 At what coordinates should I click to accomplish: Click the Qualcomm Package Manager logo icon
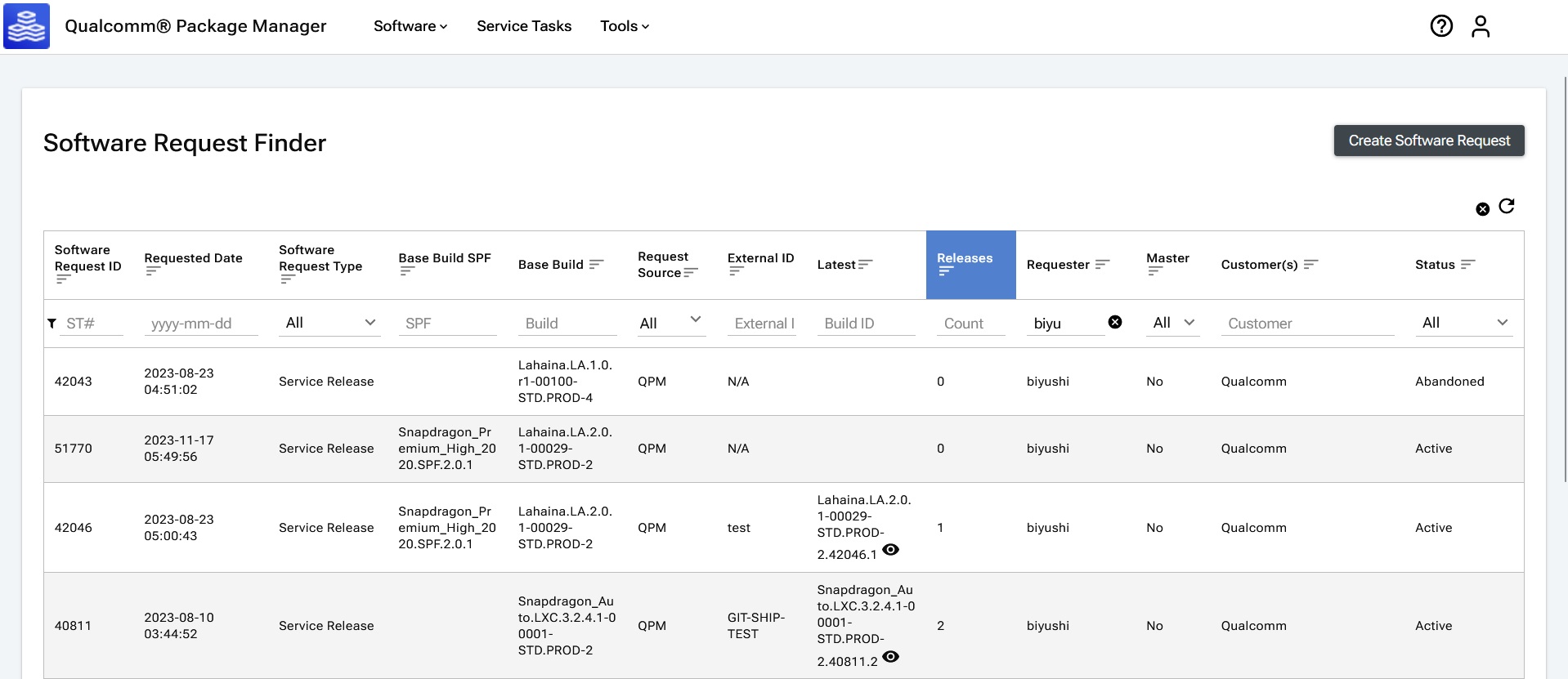pos(27,26)
